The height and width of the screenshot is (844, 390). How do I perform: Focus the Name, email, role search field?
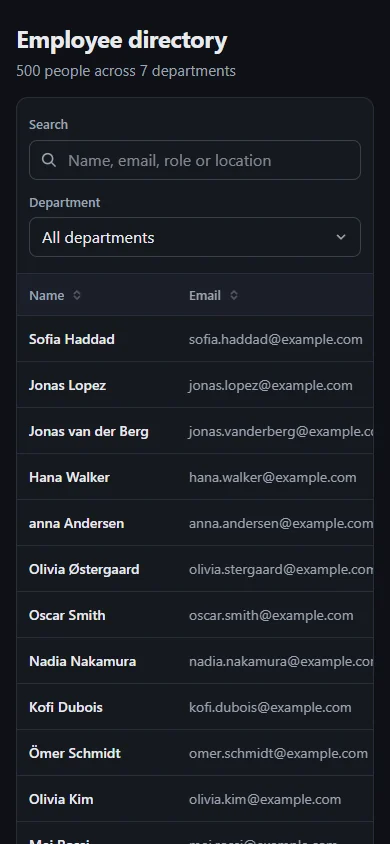[195, 160]
